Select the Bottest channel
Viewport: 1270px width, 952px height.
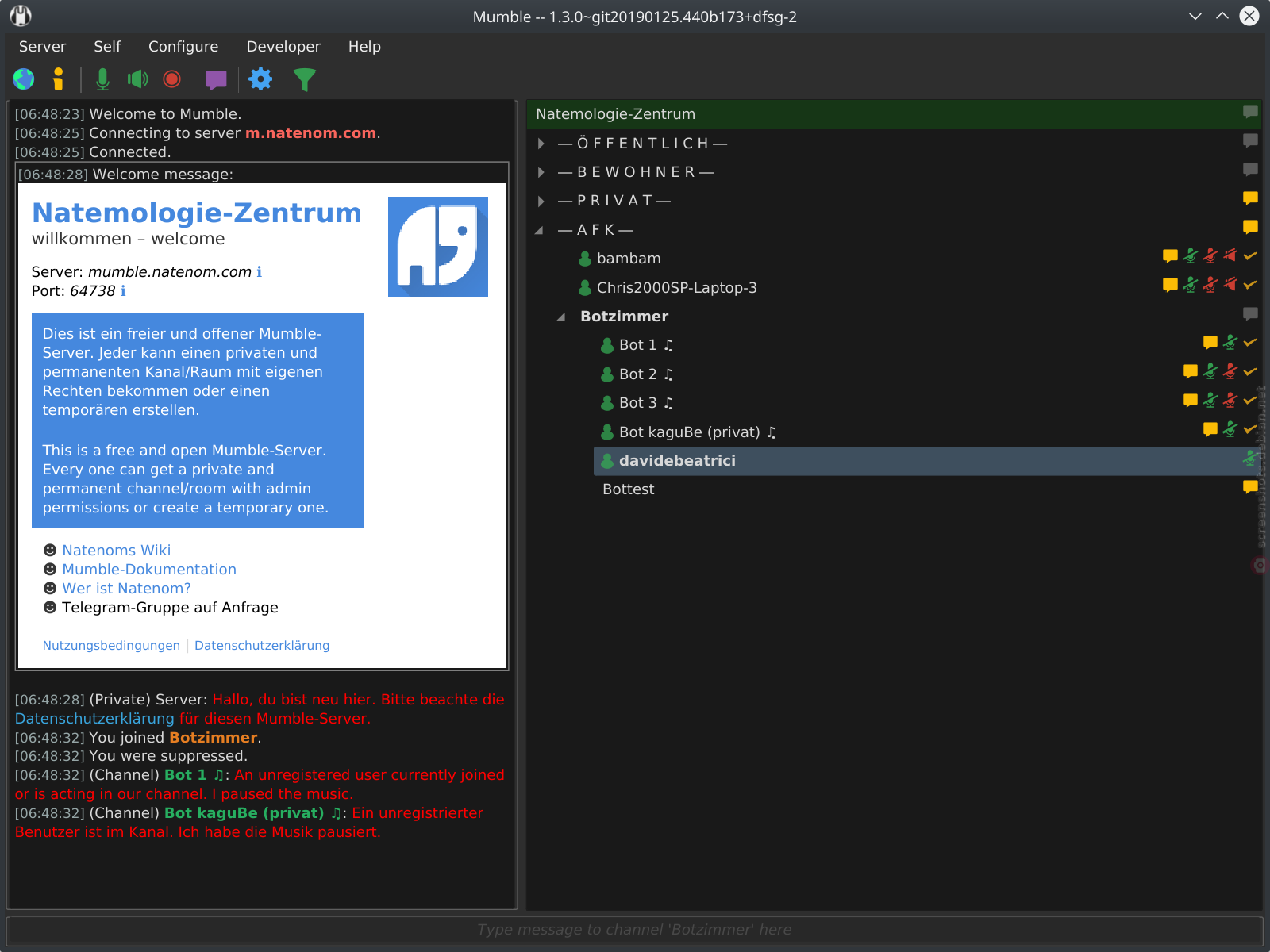point(628,489)
